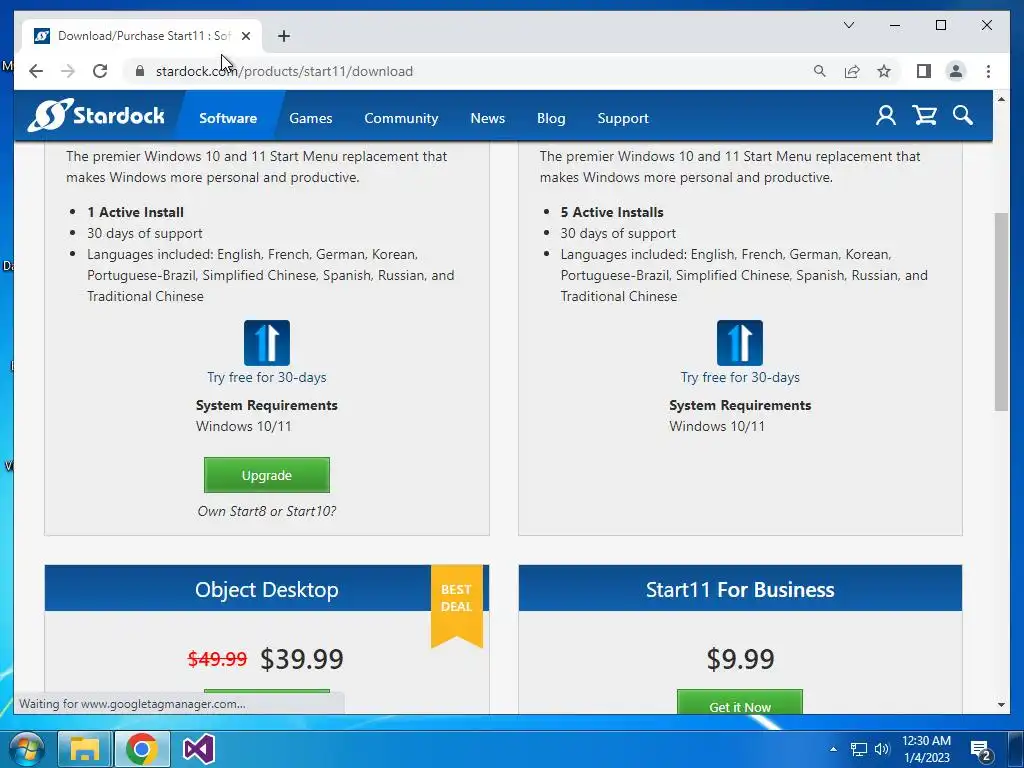
Task: Open the Software menu item
Action: click(228, 118)
